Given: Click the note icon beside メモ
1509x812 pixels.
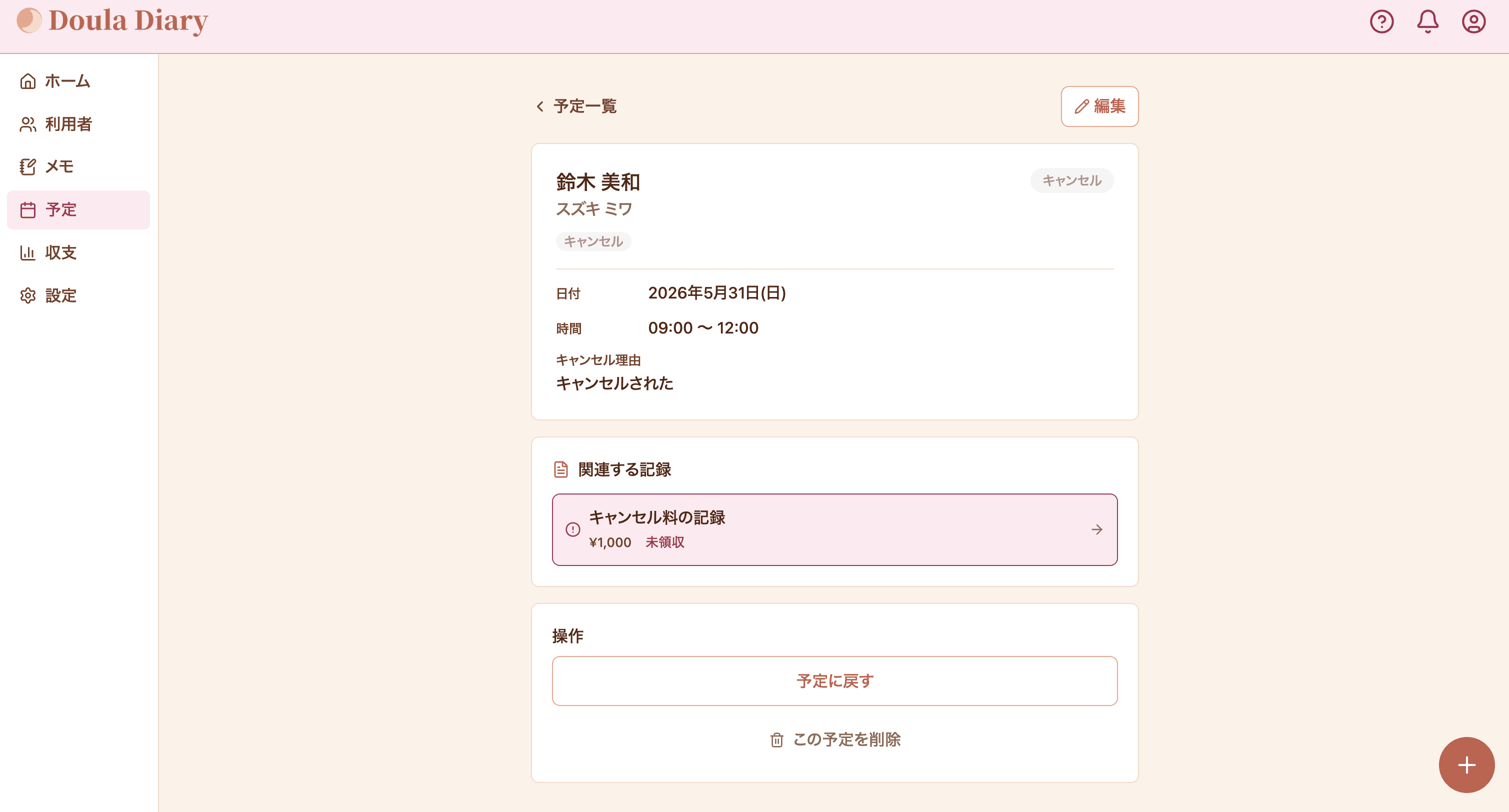Looking at the screenshot, I should coord(27,167).
